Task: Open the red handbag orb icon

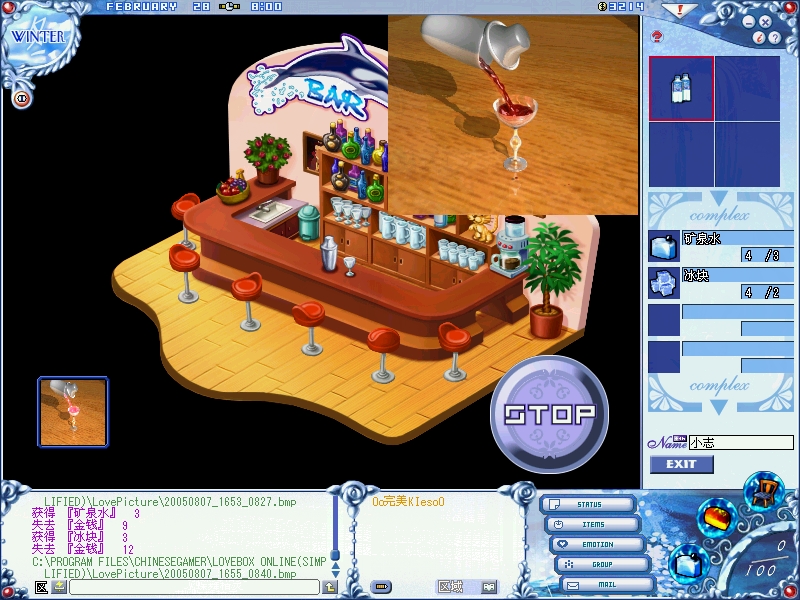Action: [x=719, y=518]
